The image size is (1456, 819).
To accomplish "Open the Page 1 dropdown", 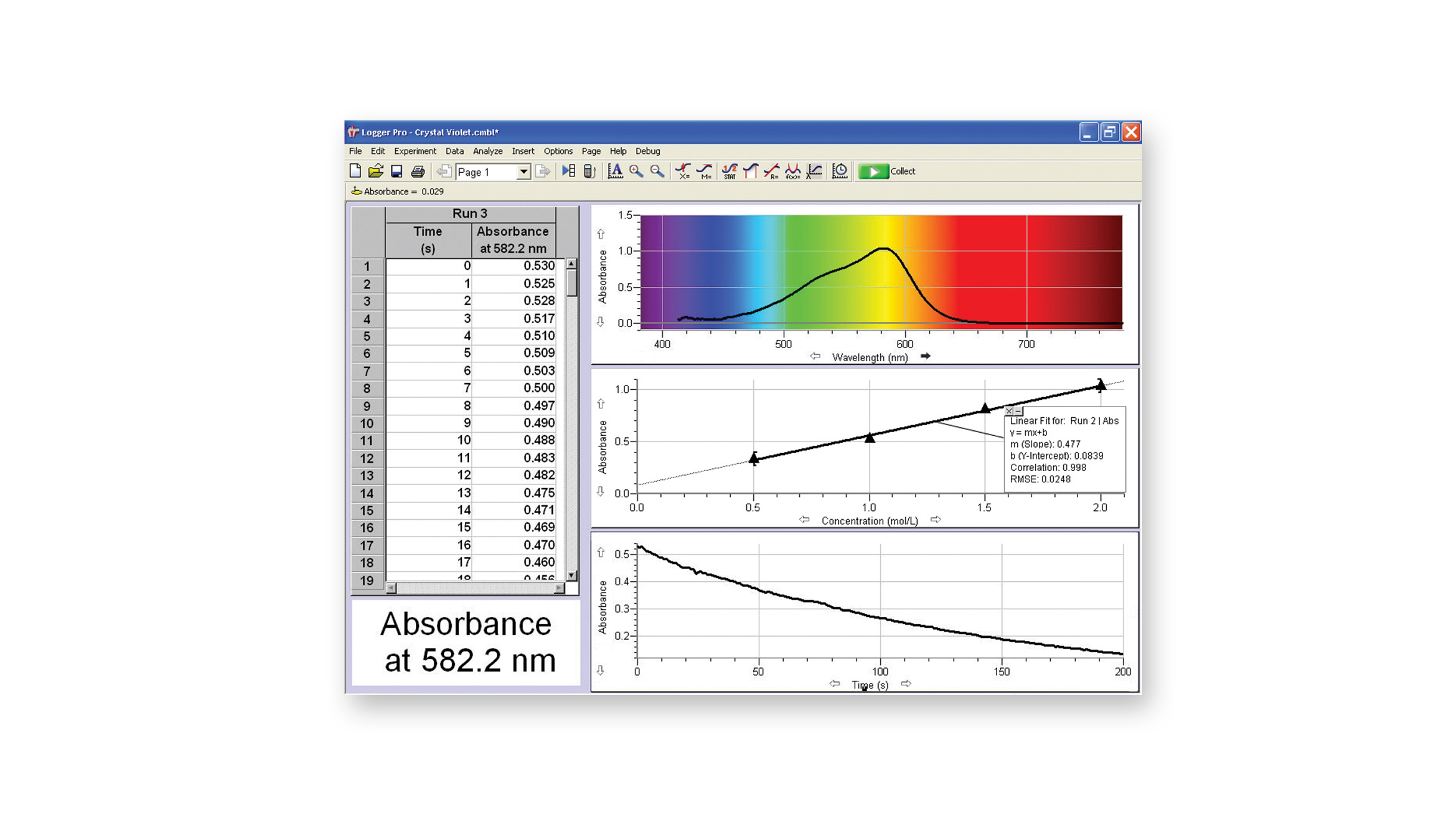I will [523, 172].
